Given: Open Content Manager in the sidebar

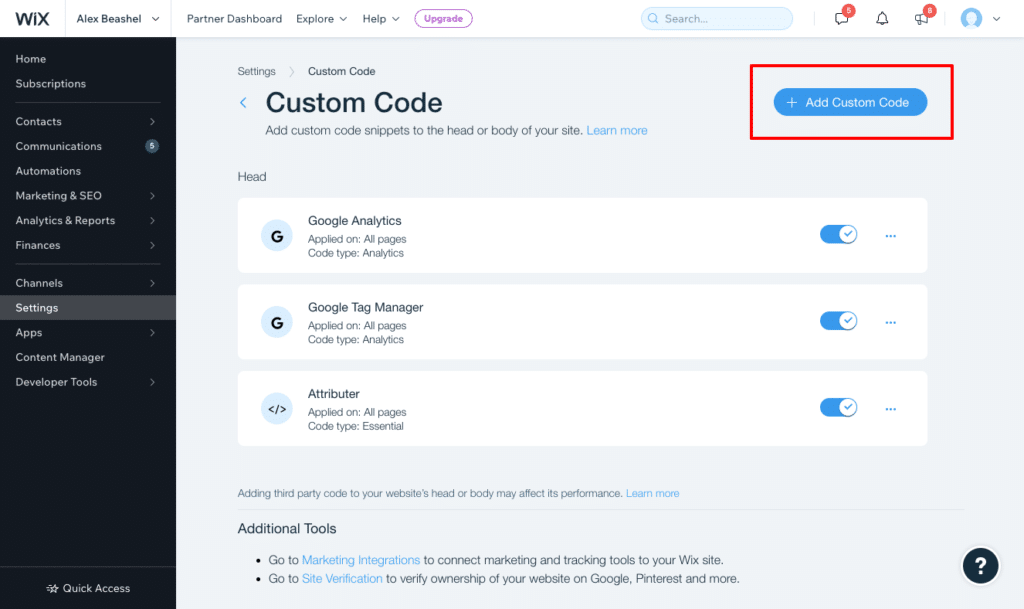Looking at the screenshot, I should (x=60, y=357).
